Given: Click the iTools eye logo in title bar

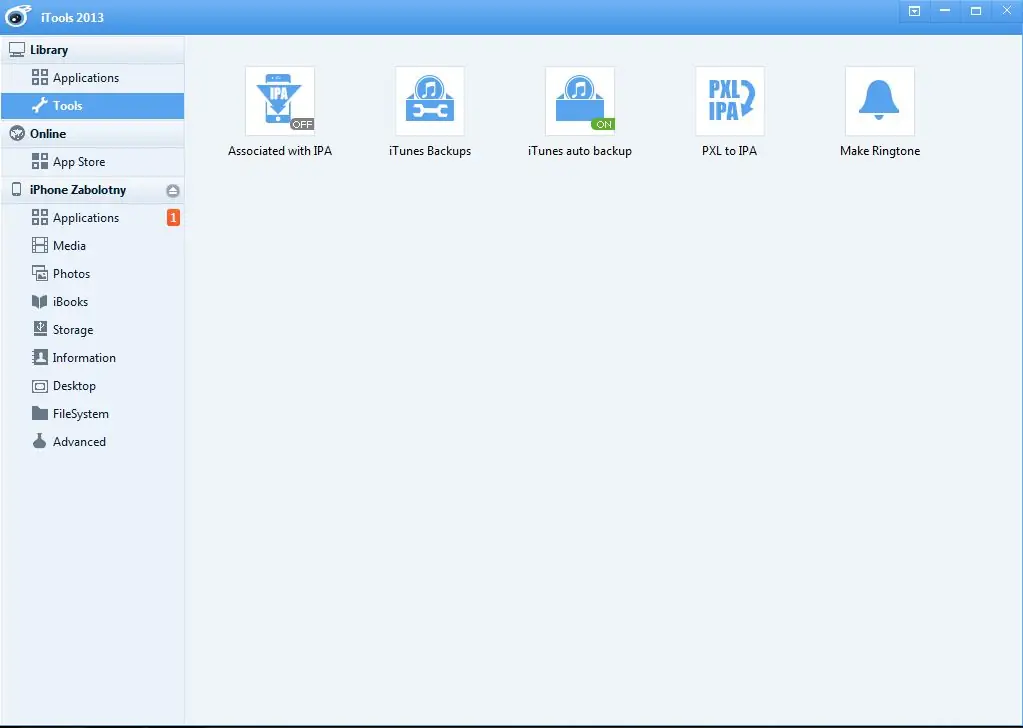Looking at the screenshot, I should 18,16.
